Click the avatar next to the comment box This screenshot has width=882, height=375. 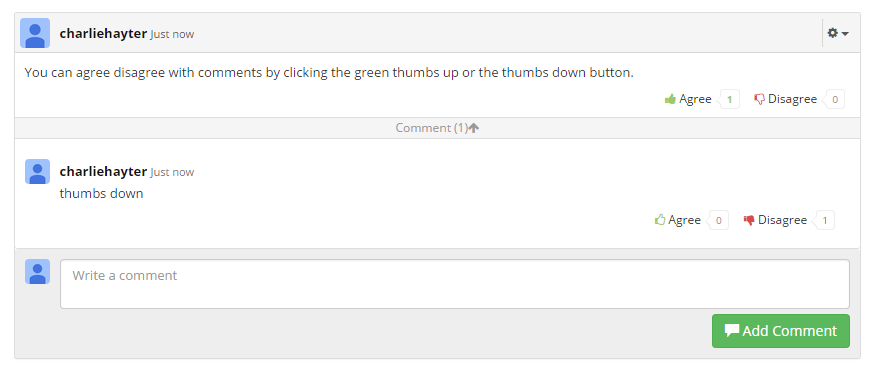coord(38,272)
